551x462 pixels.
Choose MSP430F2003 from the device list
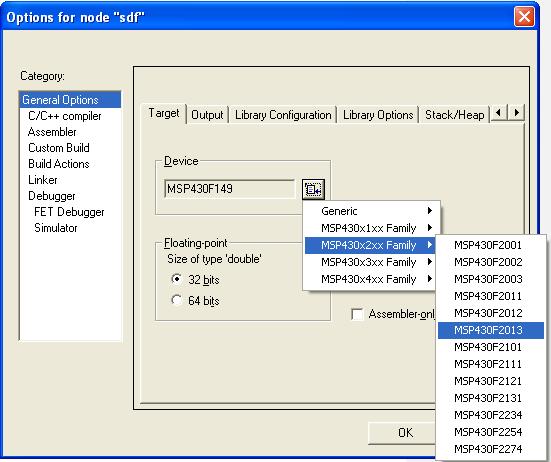491,279
